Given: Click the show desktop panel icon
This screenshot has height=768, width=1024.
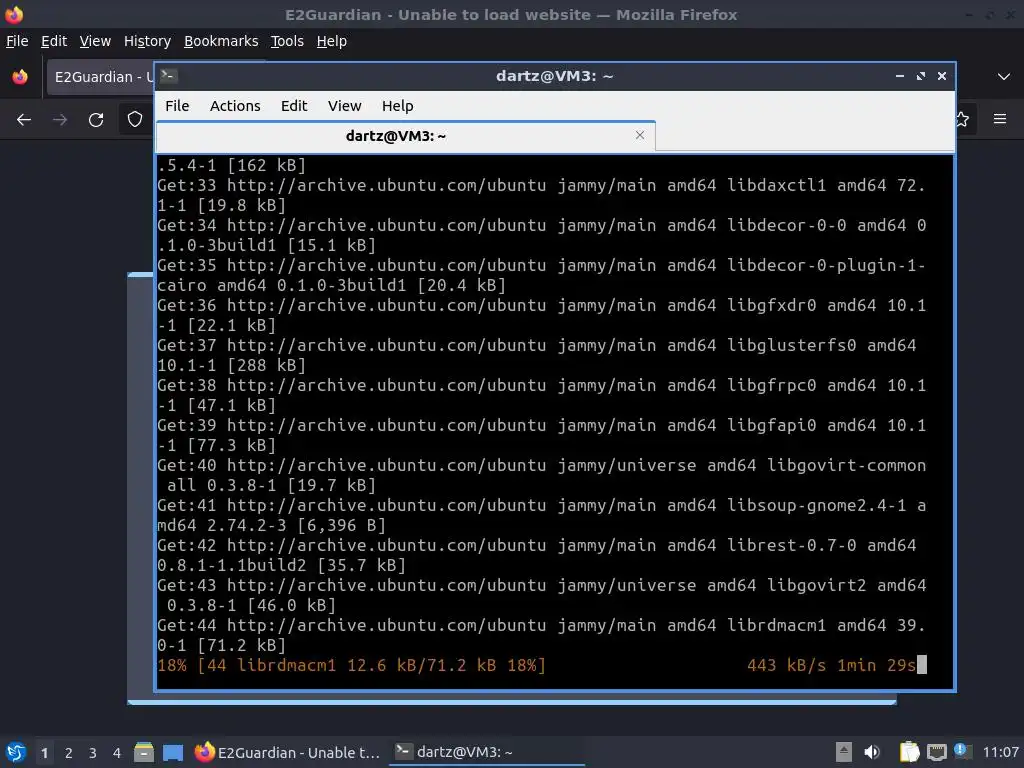Looking at the screenshot, I should click(x=173, y=752).
